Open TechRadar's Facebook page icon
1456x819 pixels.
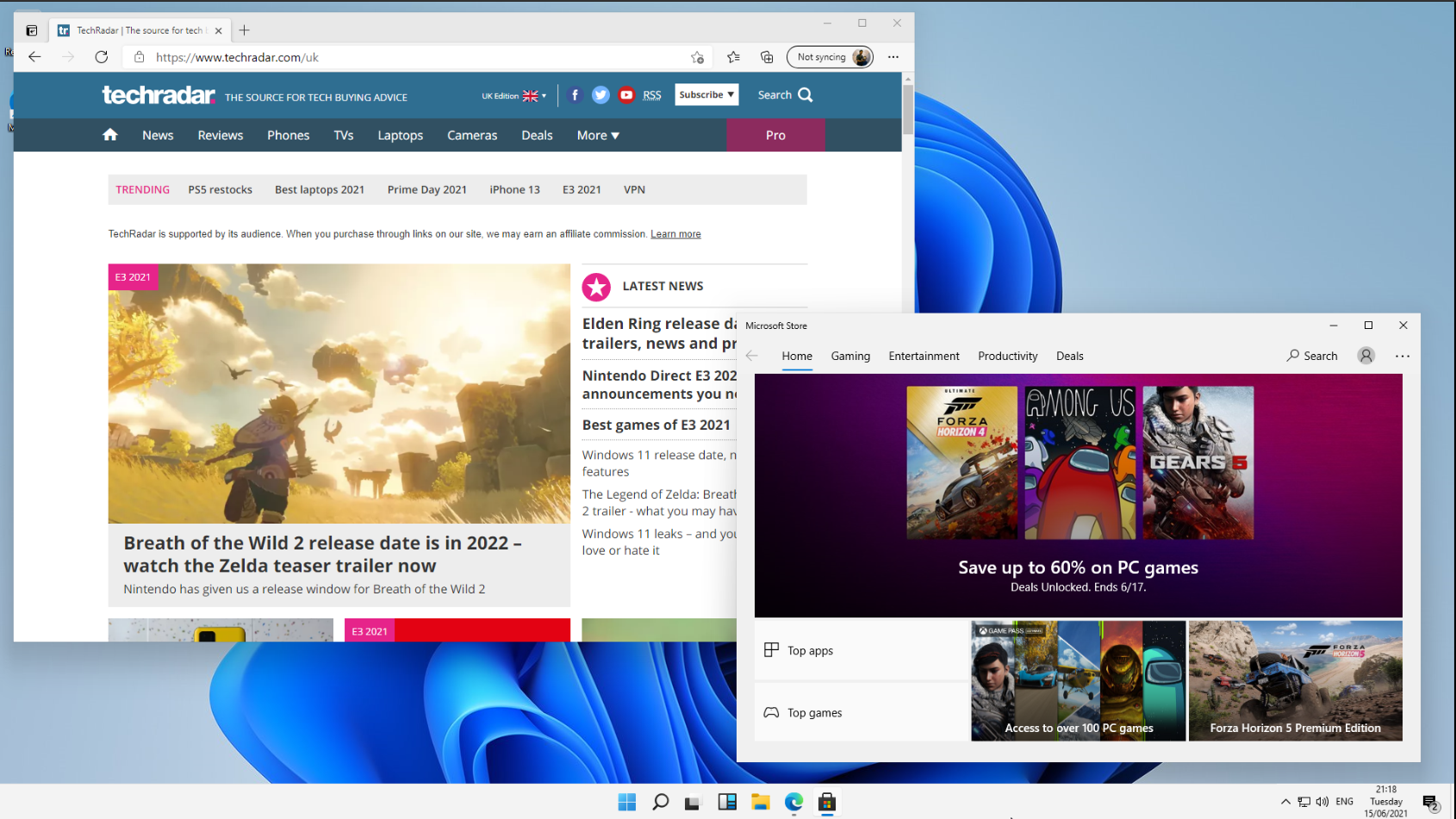pos(575,95)
